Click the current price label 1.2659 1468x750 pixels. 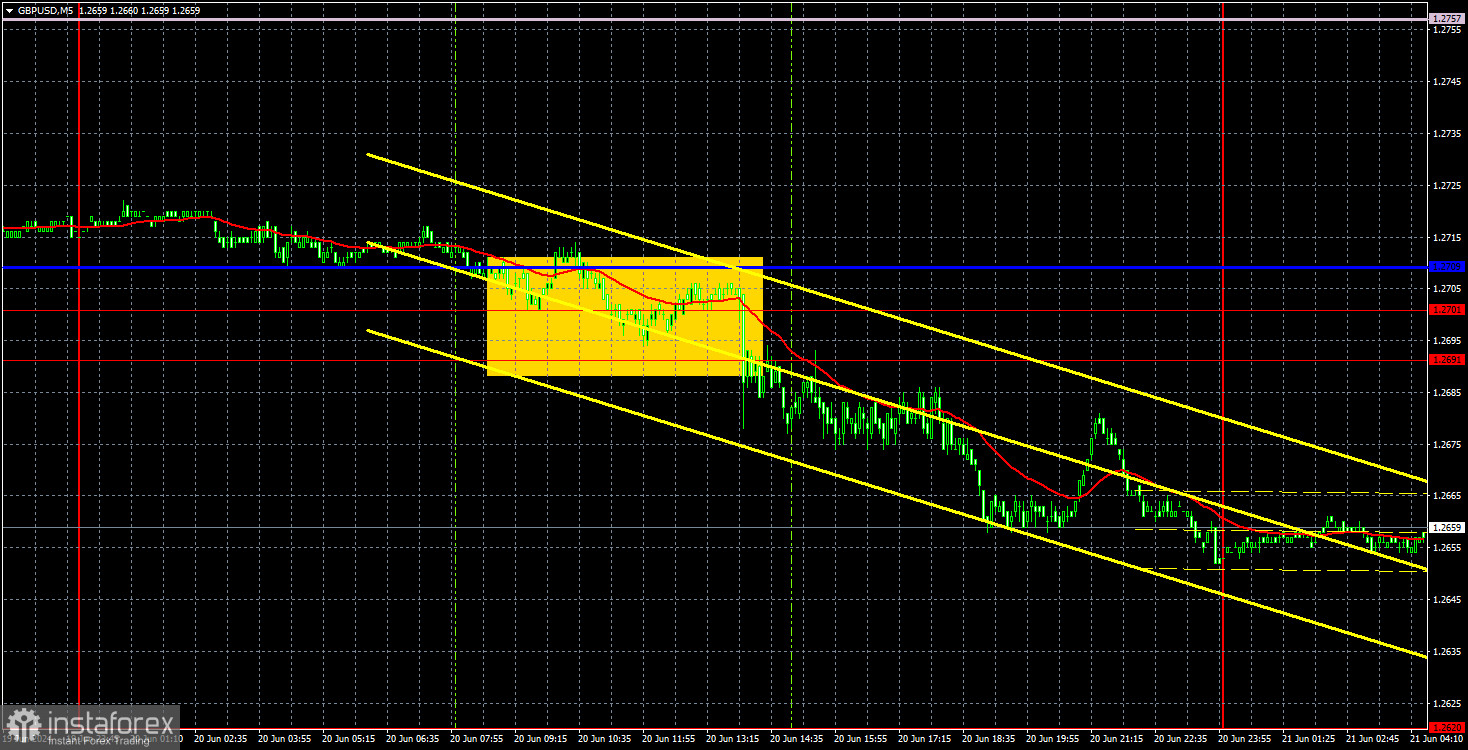click(1447, 527)
